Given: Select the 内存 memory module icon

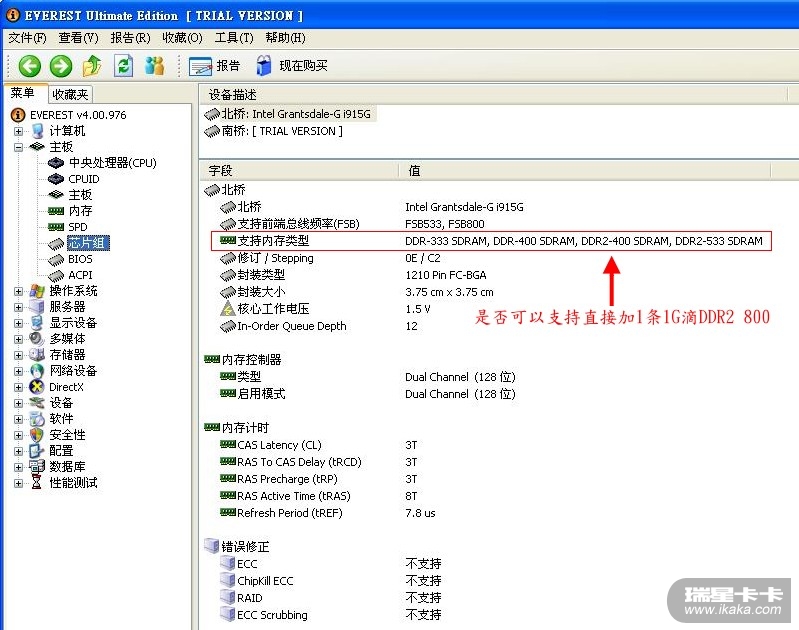Looking at the screenshot, I should click(x=56, y=211).
